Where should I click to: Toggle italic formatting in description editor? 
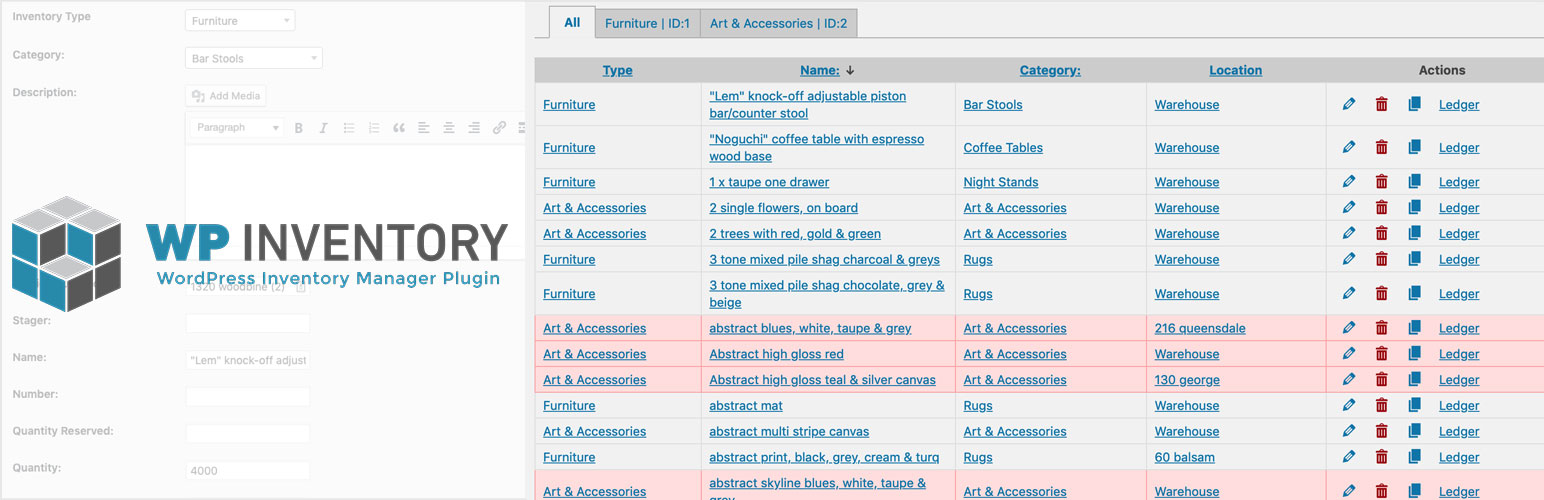(323, 128)
